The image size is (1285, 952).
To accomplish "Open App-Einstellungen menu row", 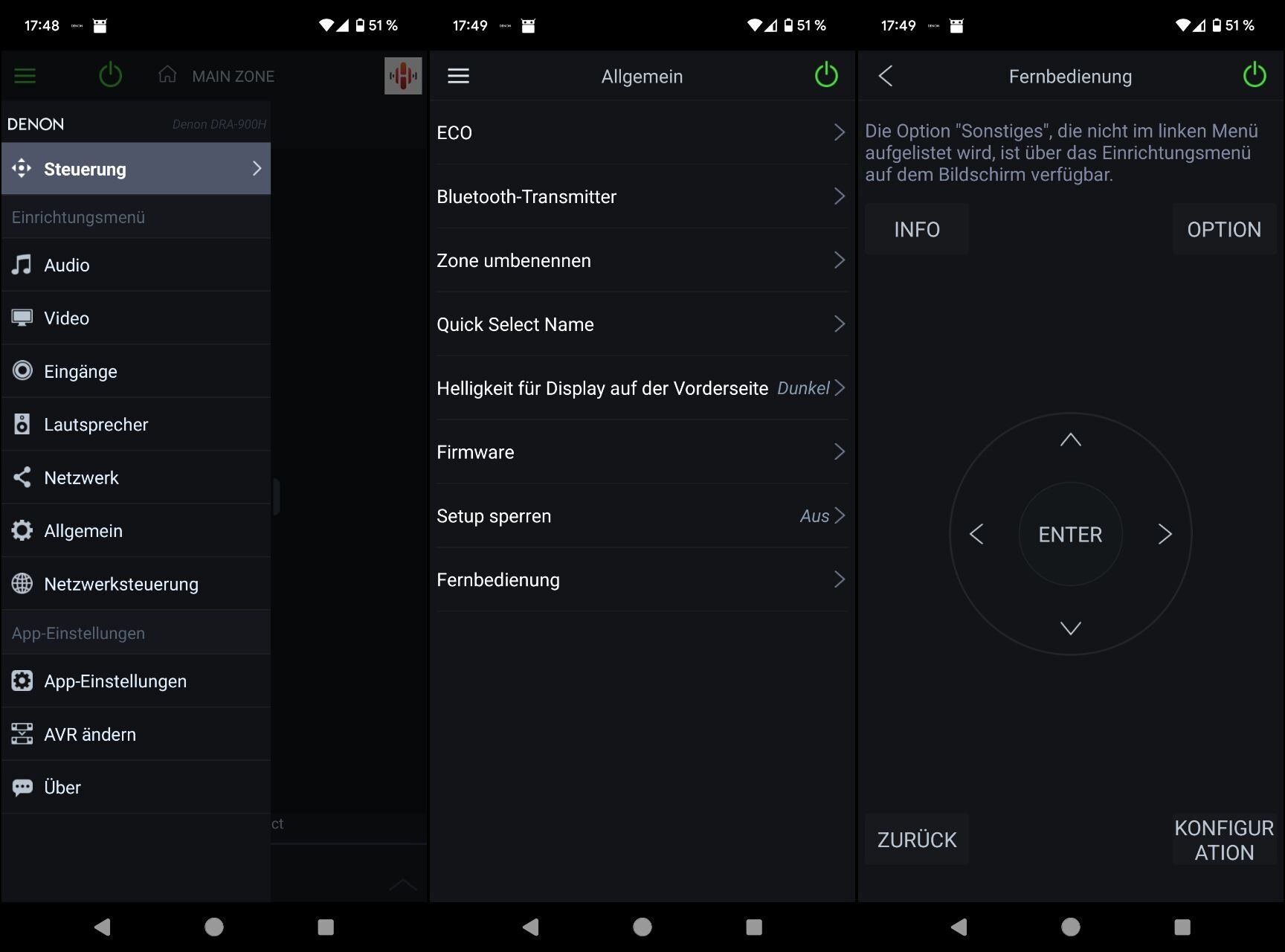I will 136,681.
